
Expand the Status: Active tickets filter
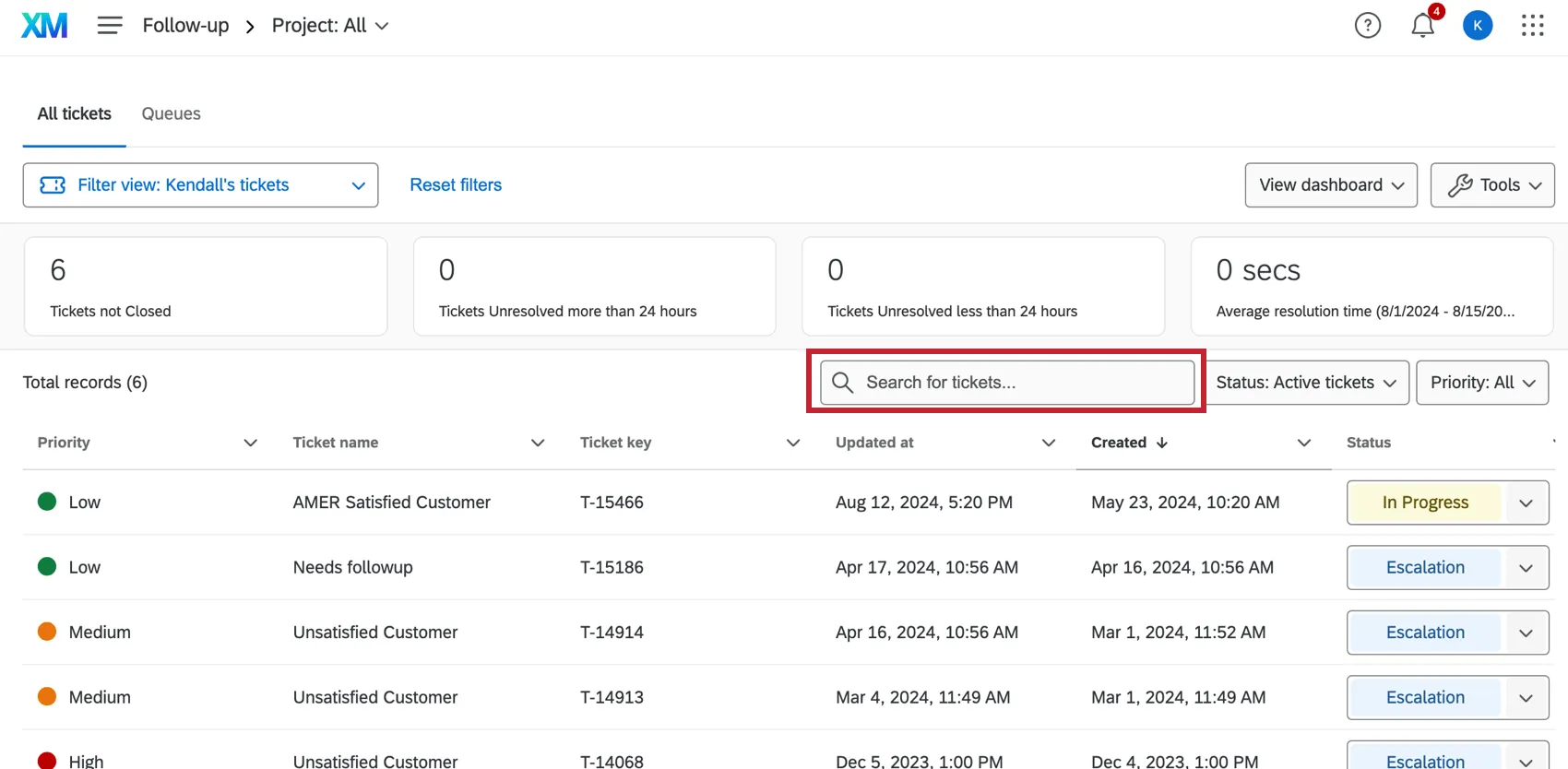1306,383
